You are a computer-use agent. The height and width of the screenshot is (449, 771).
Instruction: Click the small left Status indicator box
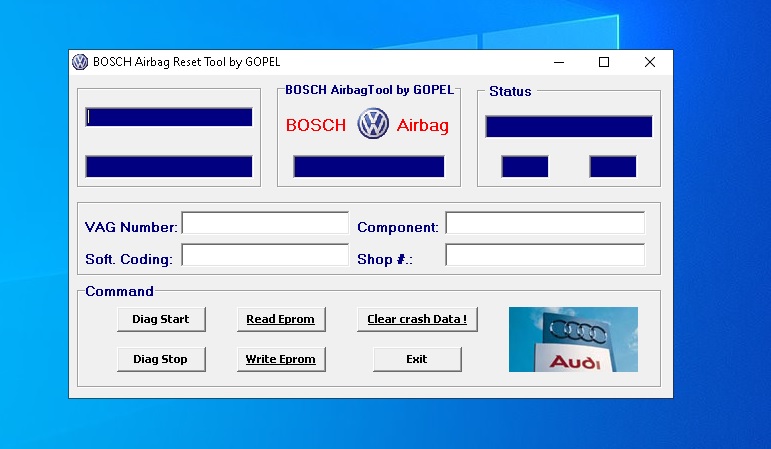click(x=525, y=167)
